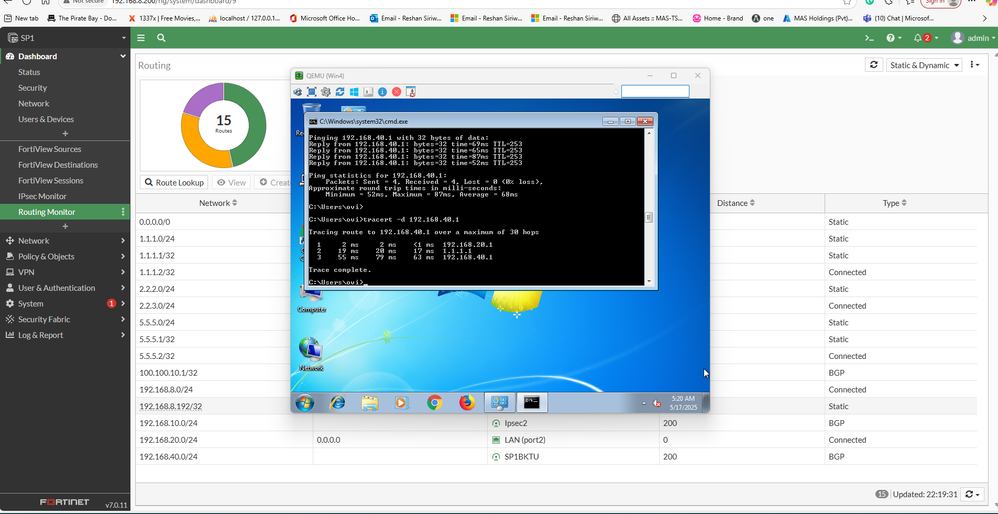The width and height of the screenshot is (998, 514).
Task: Click the Windows 7 Start orb
Action: (304, 403)
